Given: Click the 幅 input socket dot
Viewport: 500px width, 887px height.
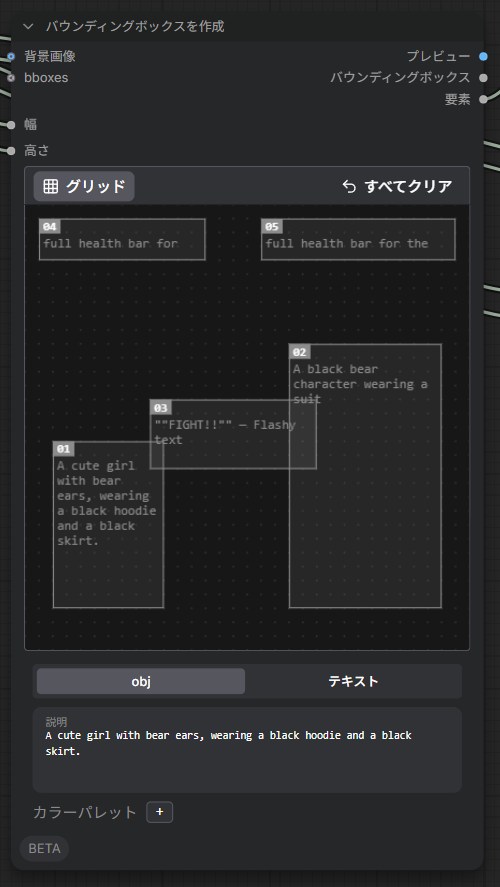Looking at the screenshot, I should 10,124.
